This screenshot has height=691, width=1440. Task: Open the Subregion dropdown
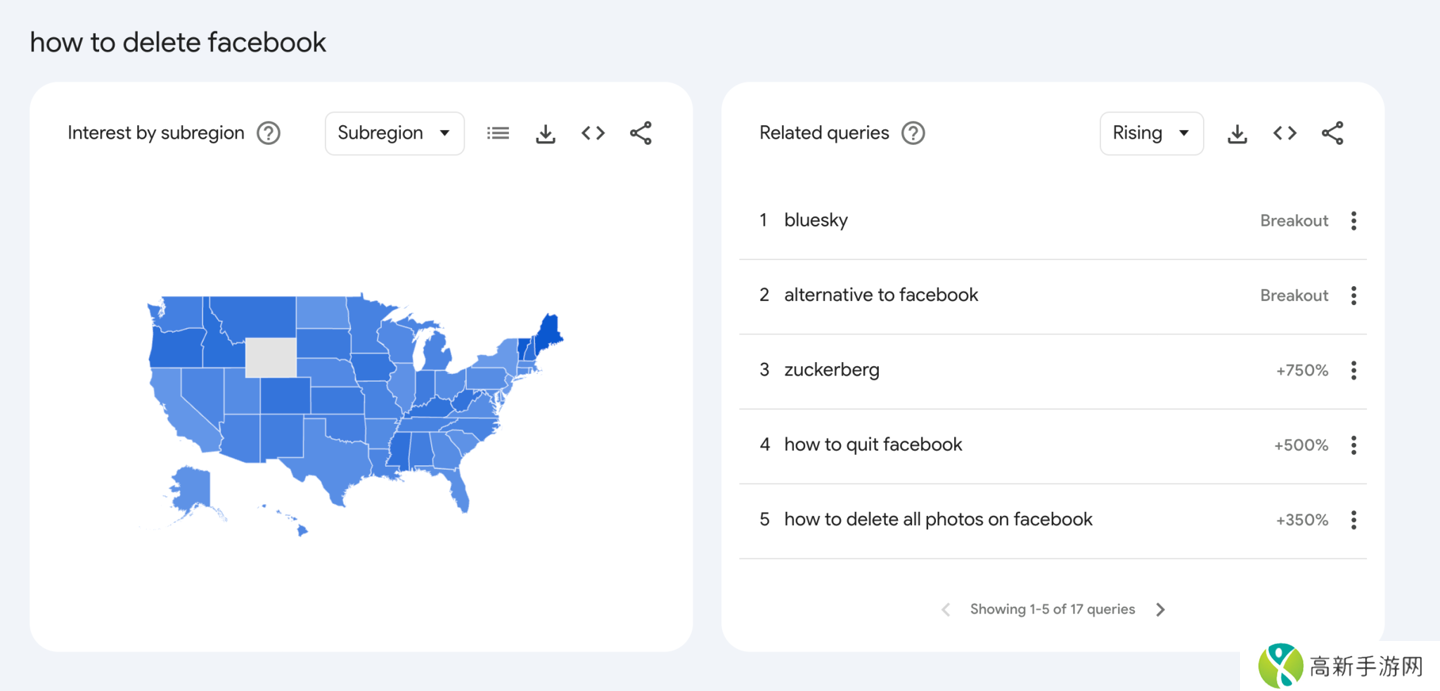tap(394, 133)
